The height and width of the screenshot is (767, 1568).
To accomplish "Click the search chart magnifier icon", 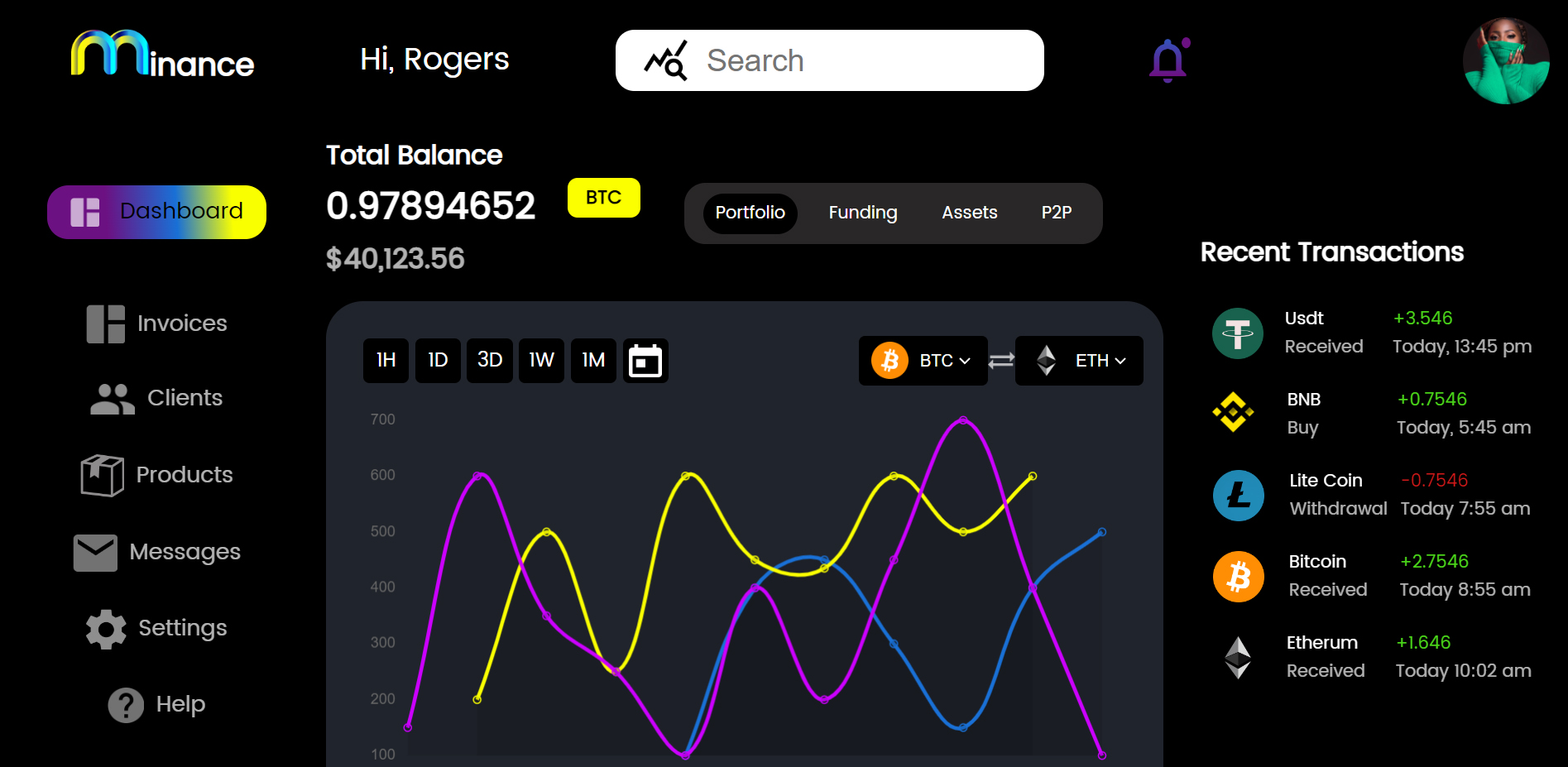I will [666, 60].
